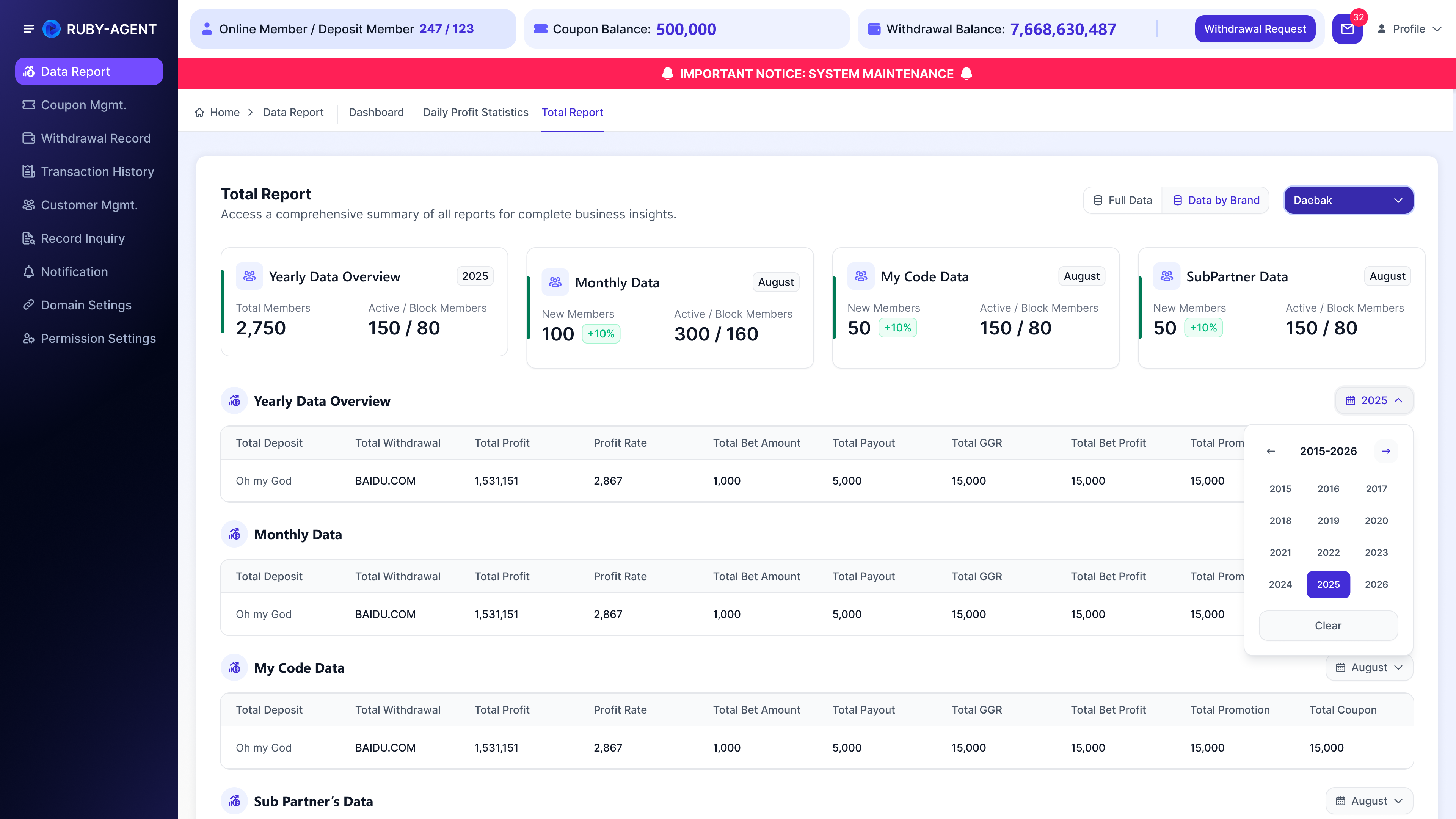Switch view to Data by Brand

click(1216, 200)
